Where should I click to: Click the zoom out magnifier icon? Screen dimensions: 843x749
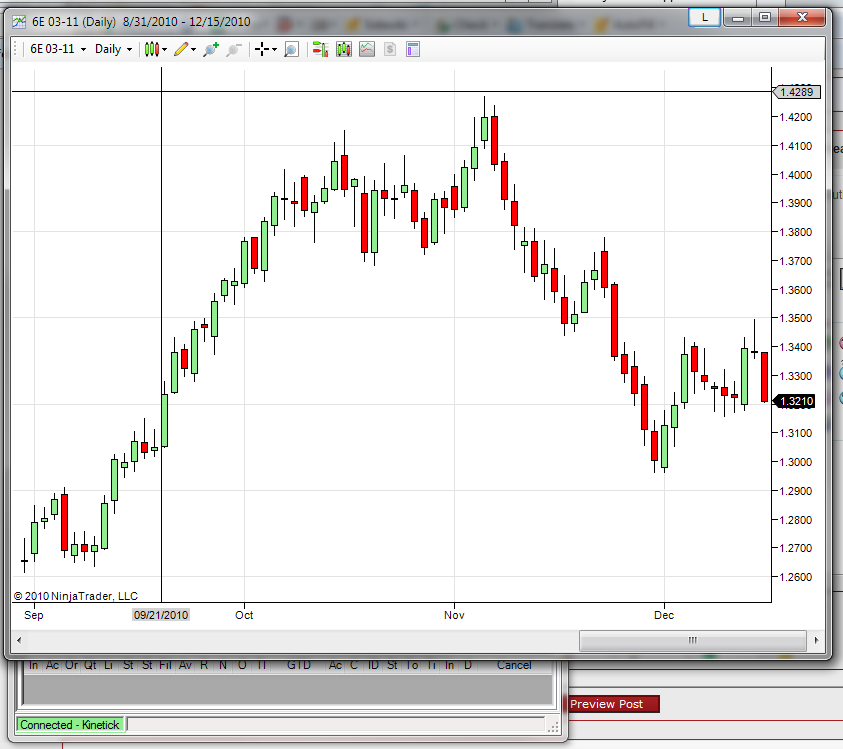[x=234, y=49]
